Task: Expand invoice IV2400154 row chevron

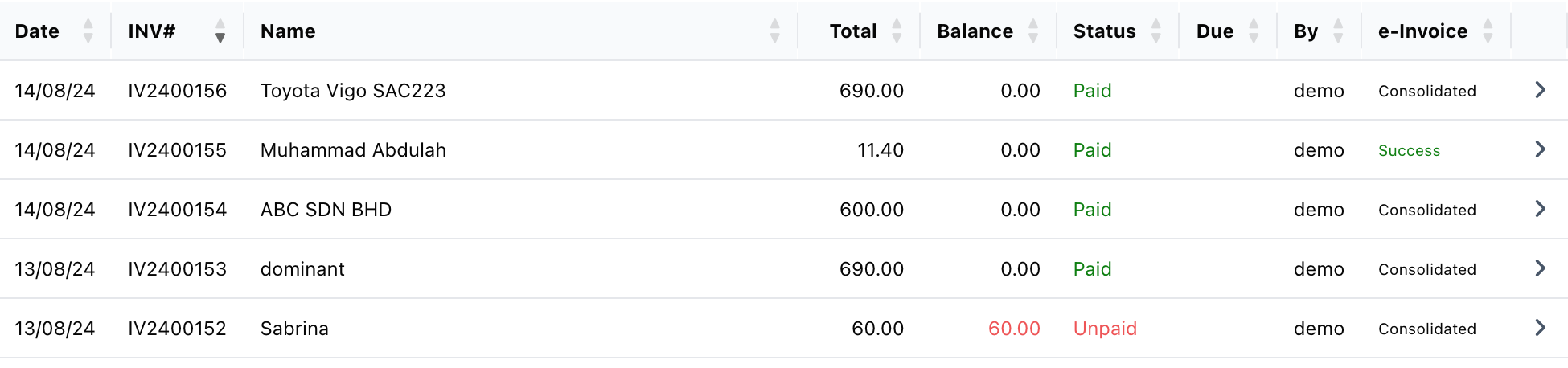Action: [x=1541, y=209]
